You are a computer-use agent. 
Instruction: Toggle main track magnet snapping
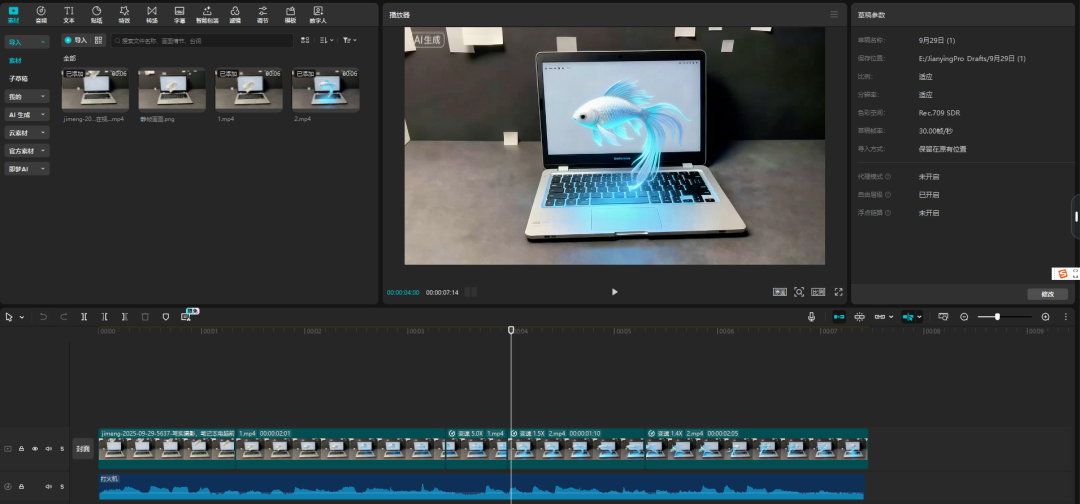[x=839, y=316]
